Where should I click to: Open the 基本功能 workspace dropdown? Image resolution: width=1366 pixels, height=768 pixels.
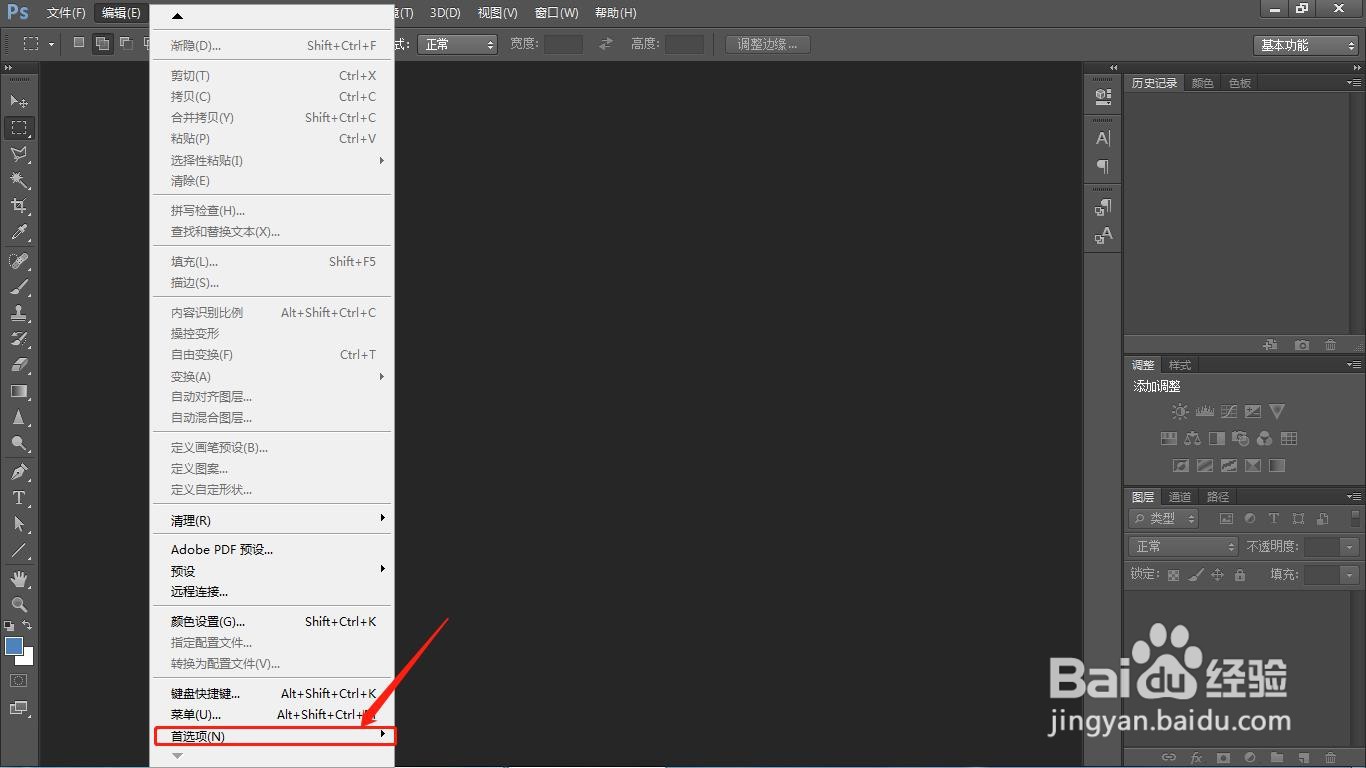coord(1306,45)
